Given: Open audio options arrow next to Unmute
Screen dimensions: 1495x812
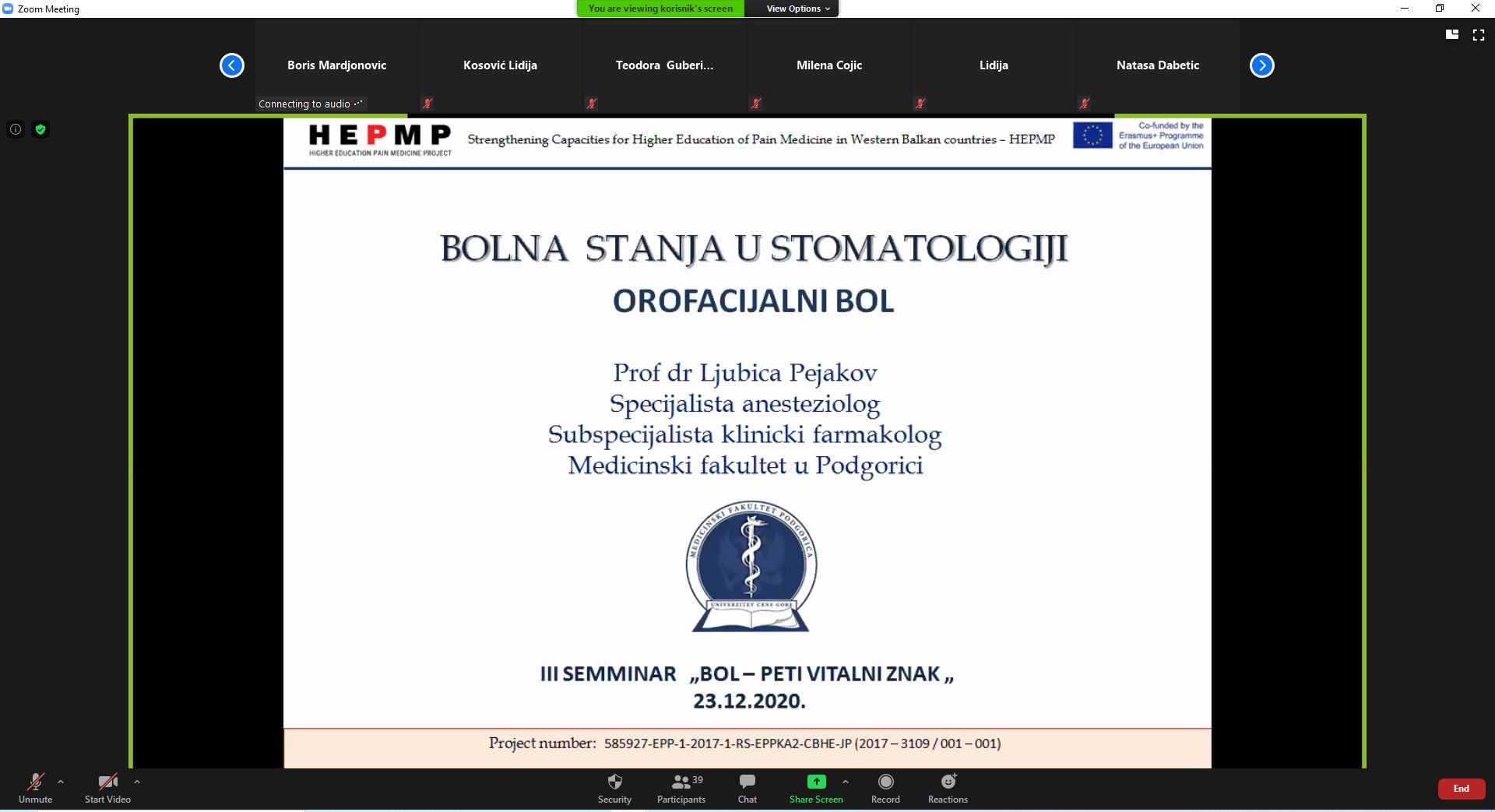Looking at the screenshot, I should [x=61, y=782].
